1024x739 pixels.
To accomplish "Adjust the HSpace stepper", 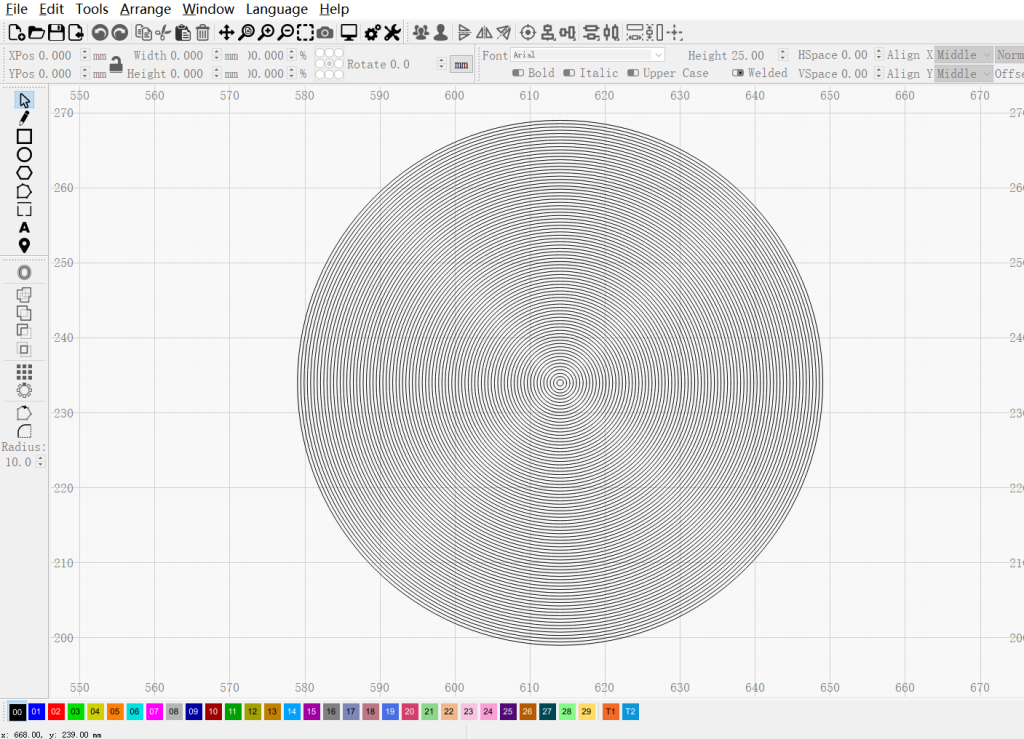I will tap(878, 55).
